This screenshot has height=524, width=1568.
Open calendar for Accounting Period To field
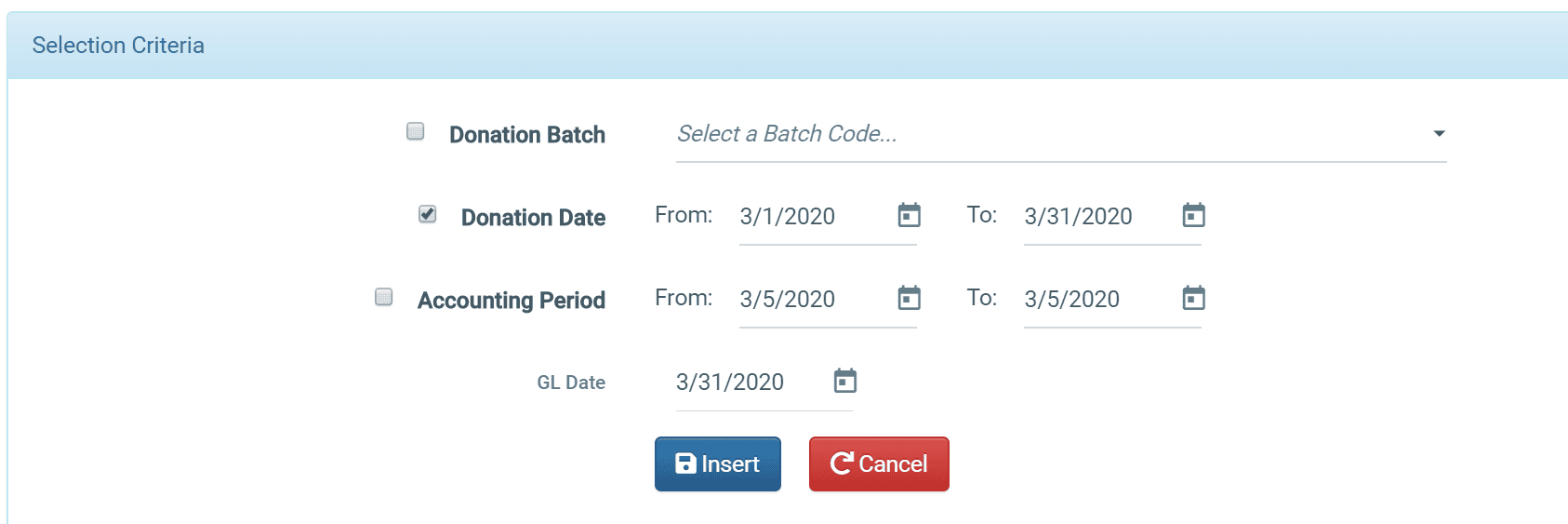click(x=1193, y=298)
